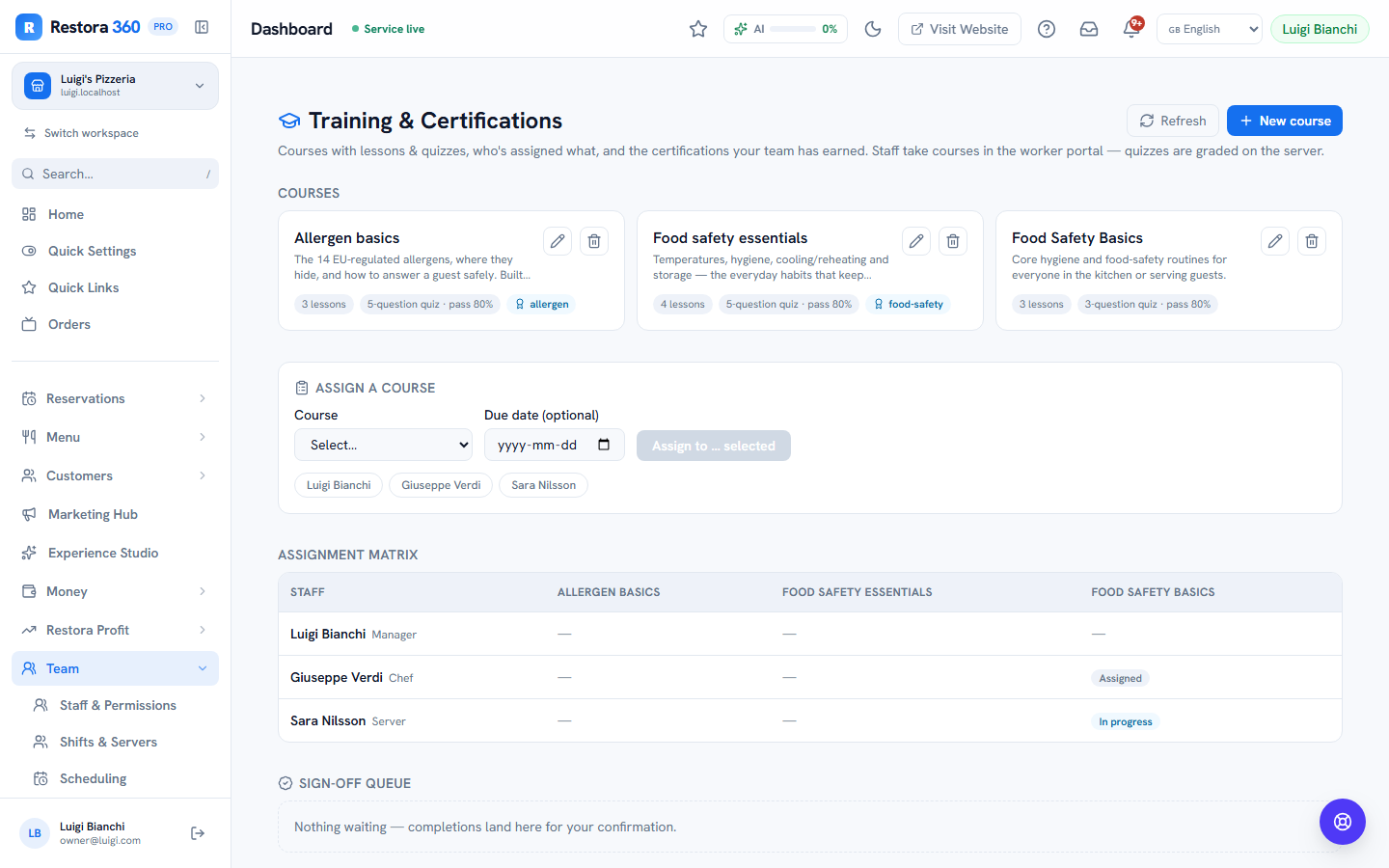
Task: Toggle dark mode moon icon
Action: (873, 29)
